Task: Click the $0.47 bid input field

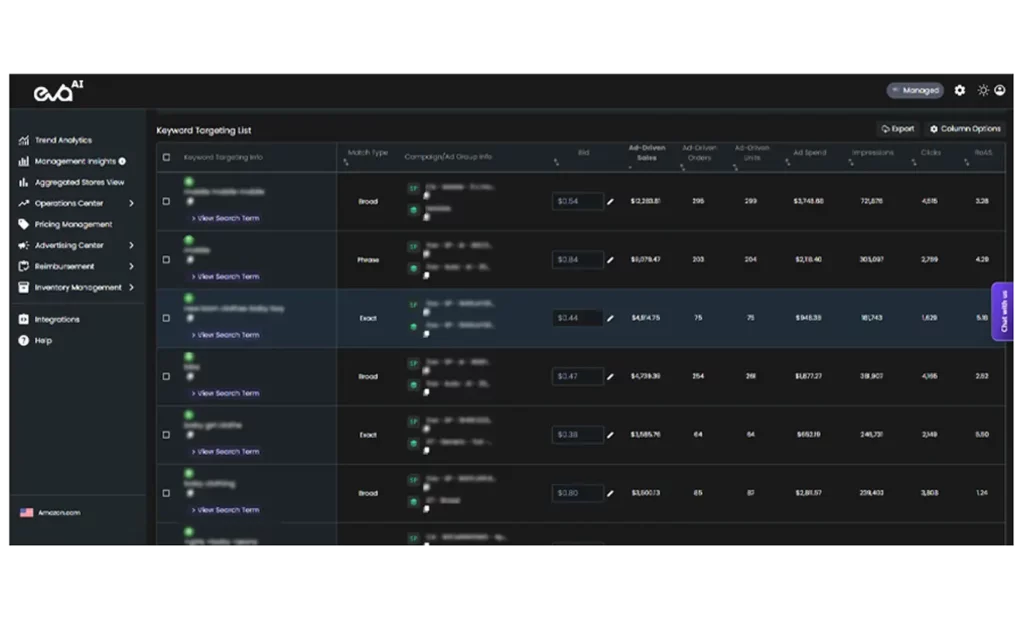Action: coord(578,377)
